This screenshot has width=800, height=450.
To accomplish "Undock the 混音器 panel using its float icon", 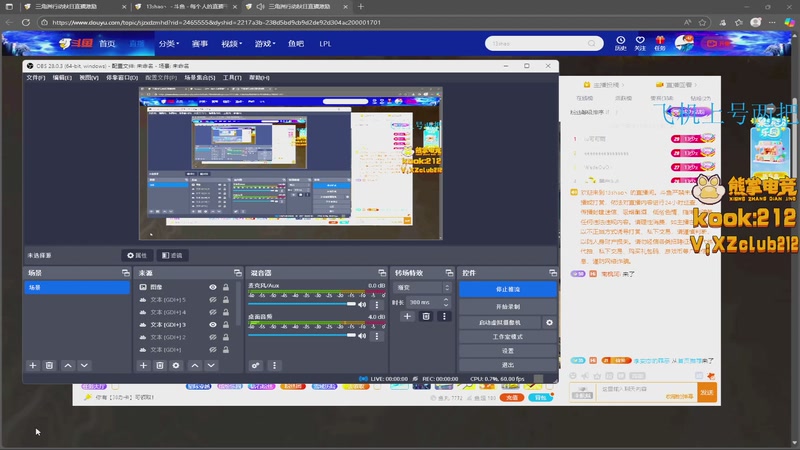I will click(x=382, y=273).
